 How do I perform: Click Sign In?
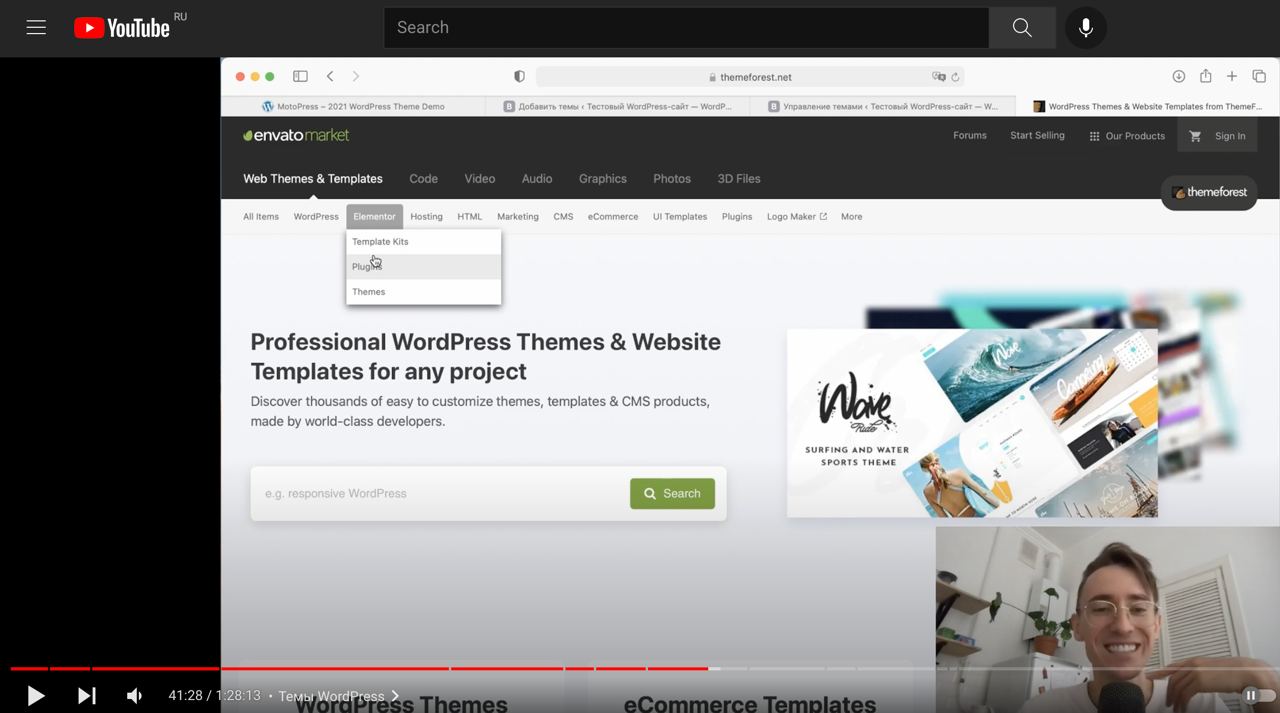click(x=1230, y=136)
